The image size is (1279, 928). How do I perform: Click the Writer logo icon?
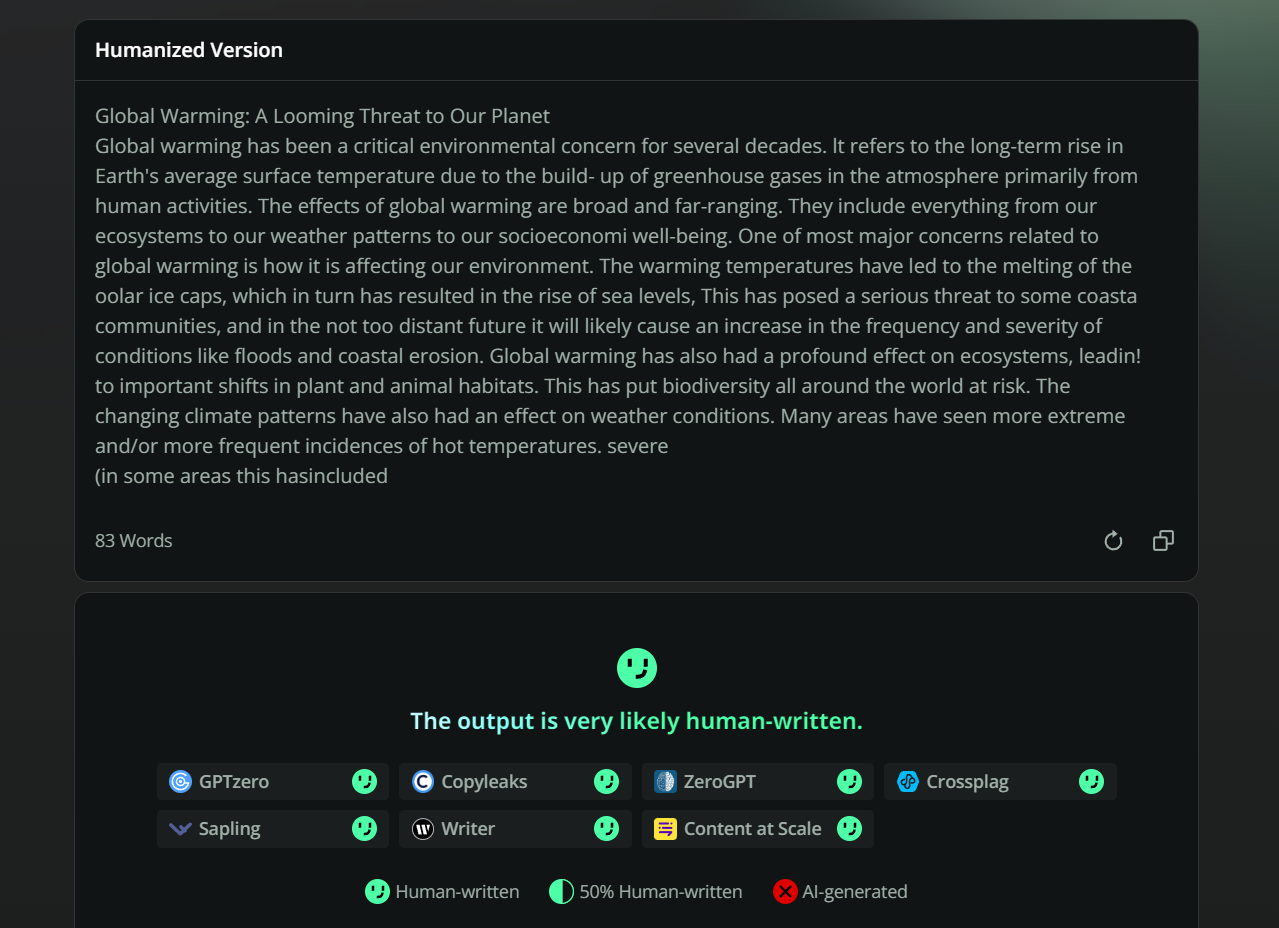tap(423, 829)
